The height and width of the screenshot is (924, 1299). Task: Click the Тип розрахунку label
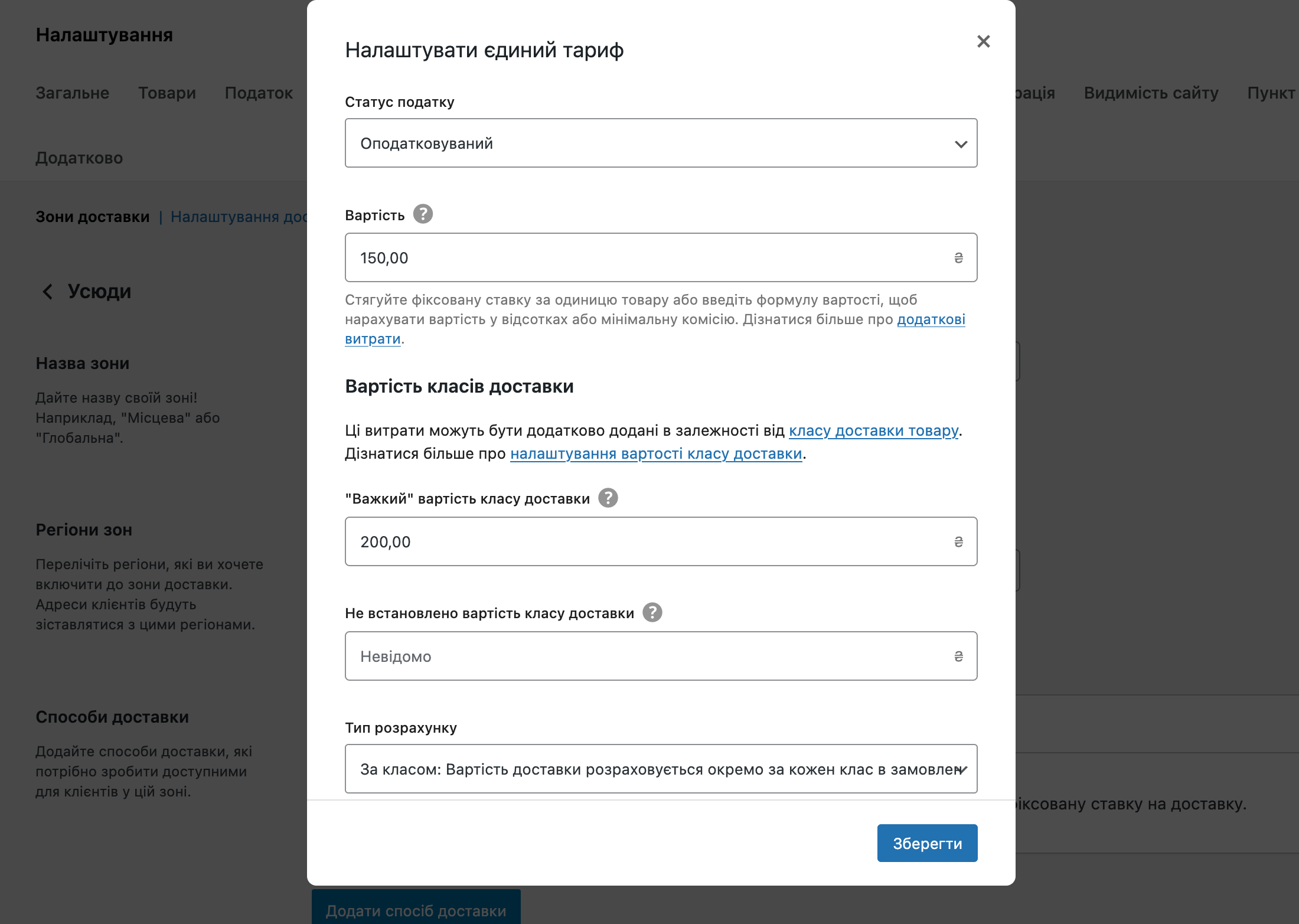[400, 727]
